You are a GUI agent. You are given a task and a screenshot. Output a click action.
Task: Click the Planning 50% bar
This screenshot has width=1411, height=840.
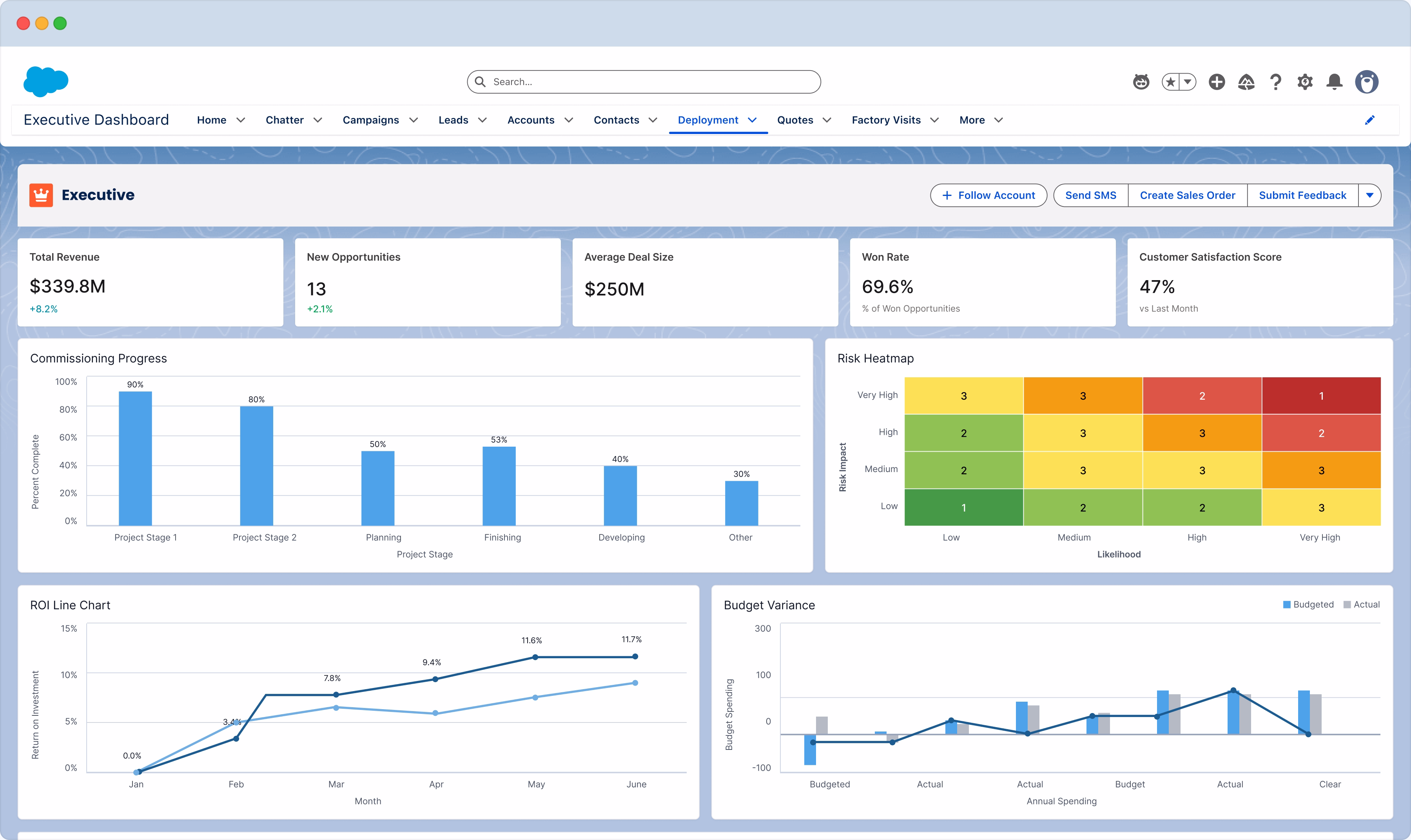[378, 488]
